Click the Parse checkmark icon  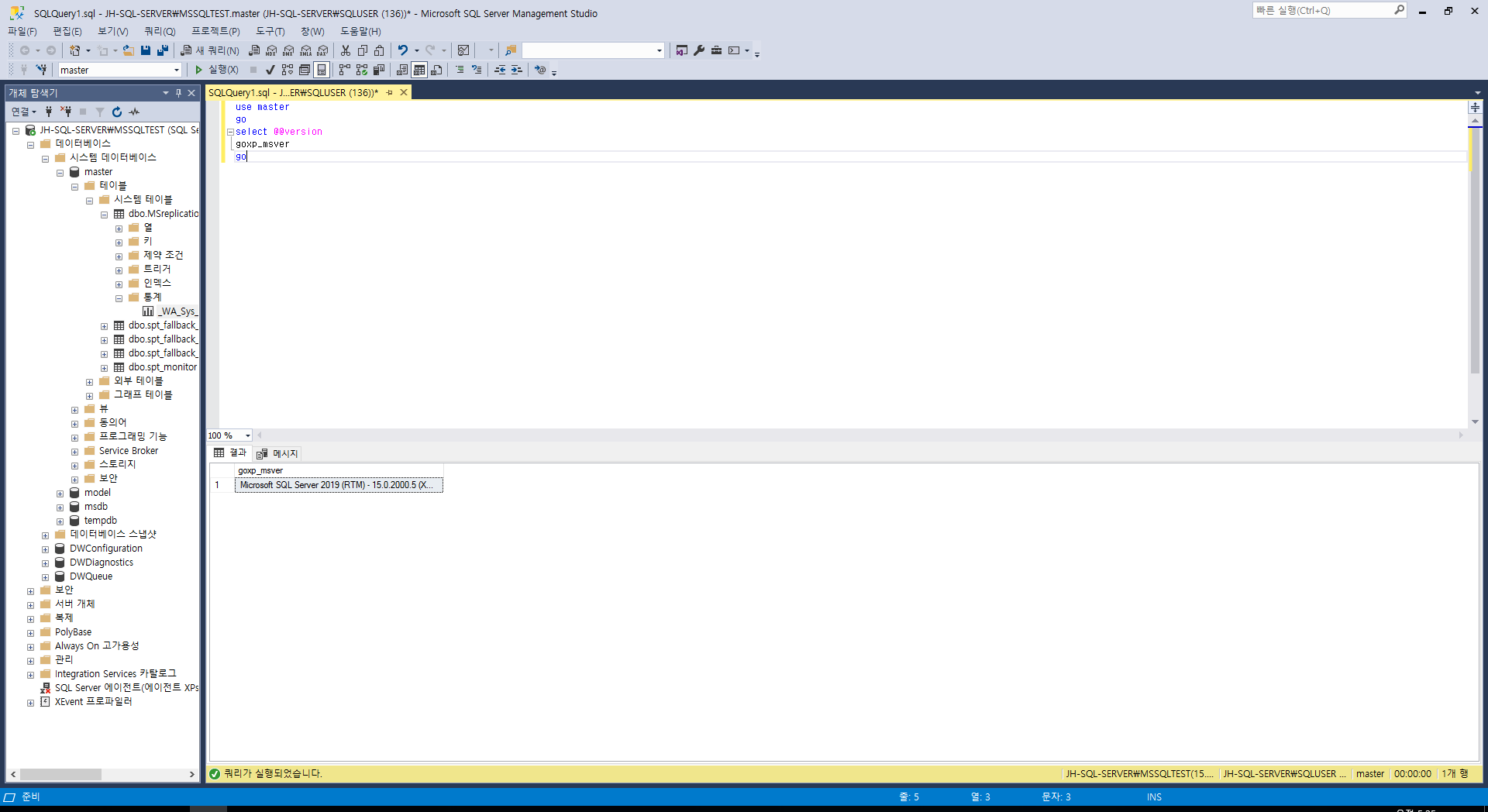(270, 70)
